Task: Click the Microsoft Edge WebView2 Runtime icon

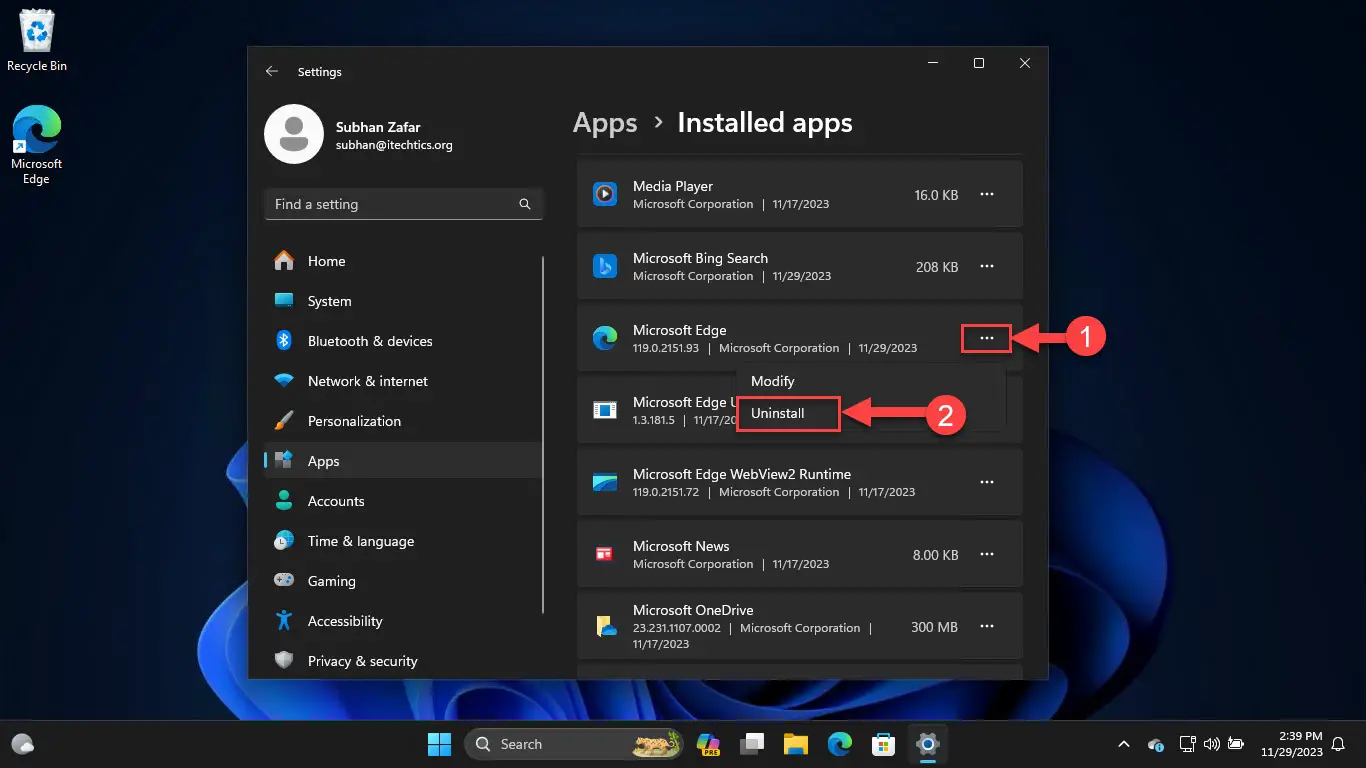Action: 605,482
